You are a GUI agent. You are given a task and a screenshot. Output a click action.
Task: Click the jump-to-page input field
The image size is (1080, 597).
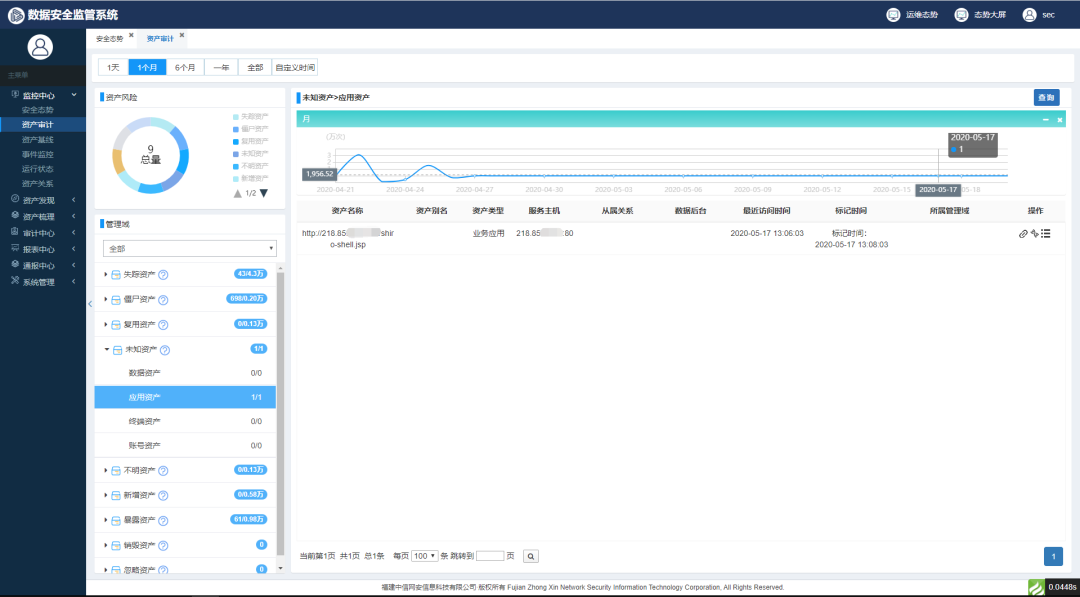(x=490, y=556)
